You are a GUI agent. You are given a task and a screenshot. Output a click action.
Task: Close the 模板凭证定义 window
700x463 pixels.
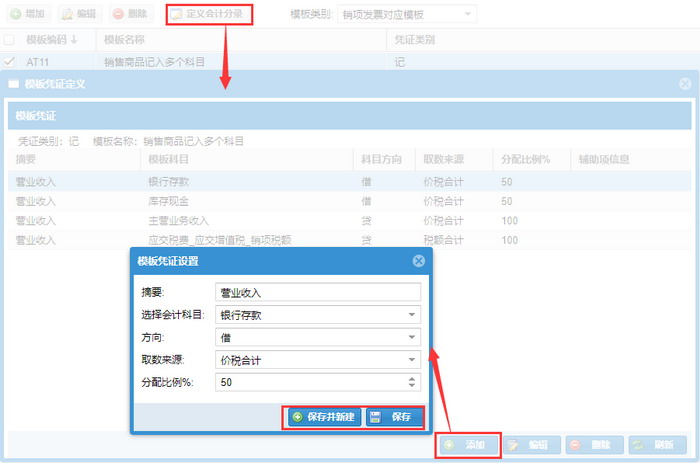(x=684, y=84)
